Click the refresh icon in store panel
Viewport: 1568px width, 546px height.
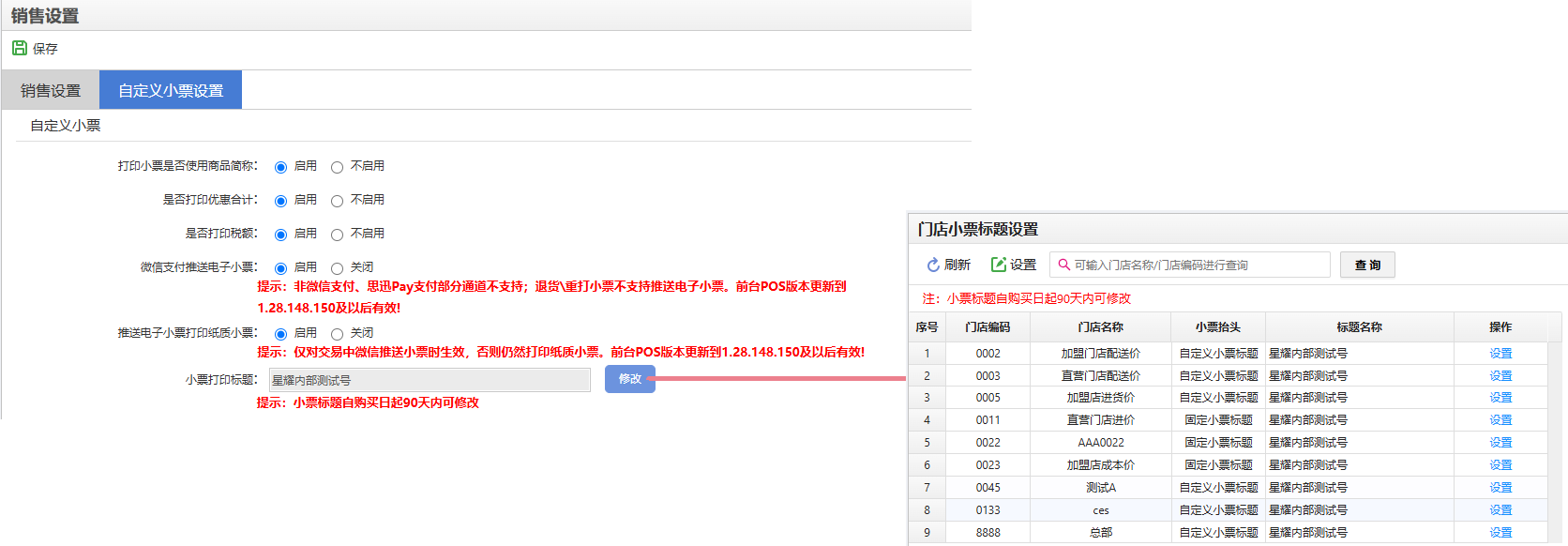point(933,265)
